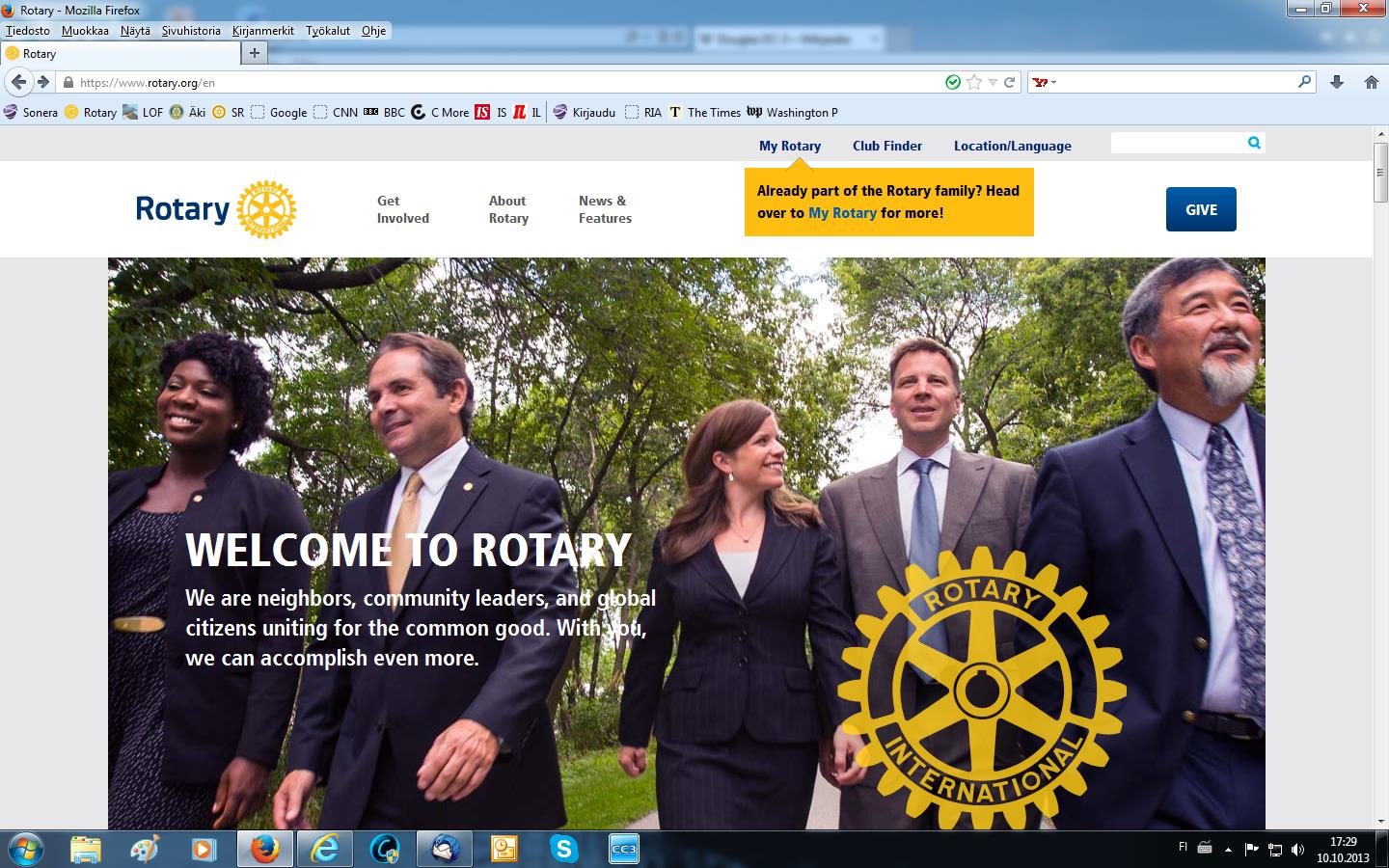1389x868 pixels.
Task: Select the Rotary browser tab
Action: click(x=120, y=53)
